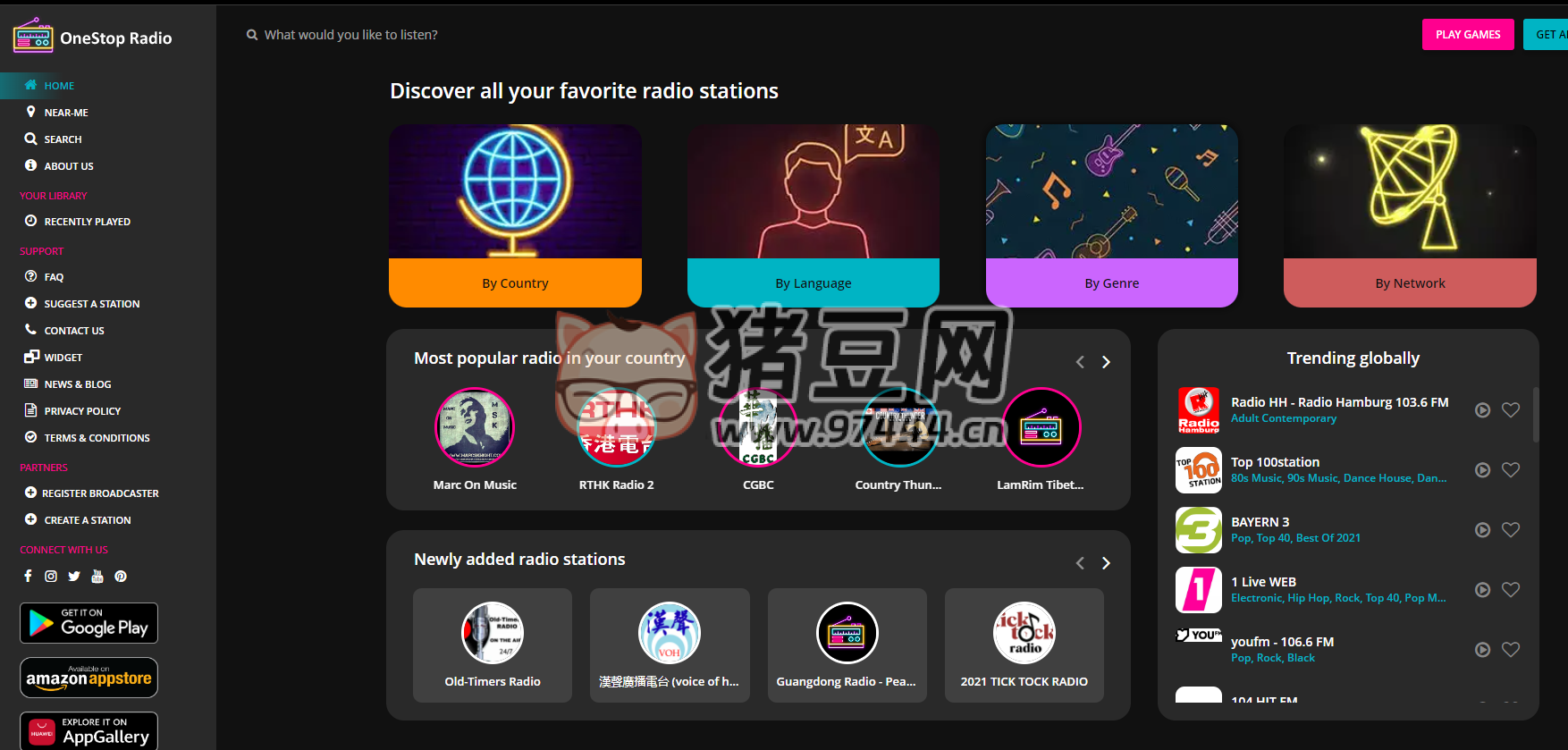
Task: Favorite youfm - 106.6 FM with heart
Action: (x=1511, y=650)
